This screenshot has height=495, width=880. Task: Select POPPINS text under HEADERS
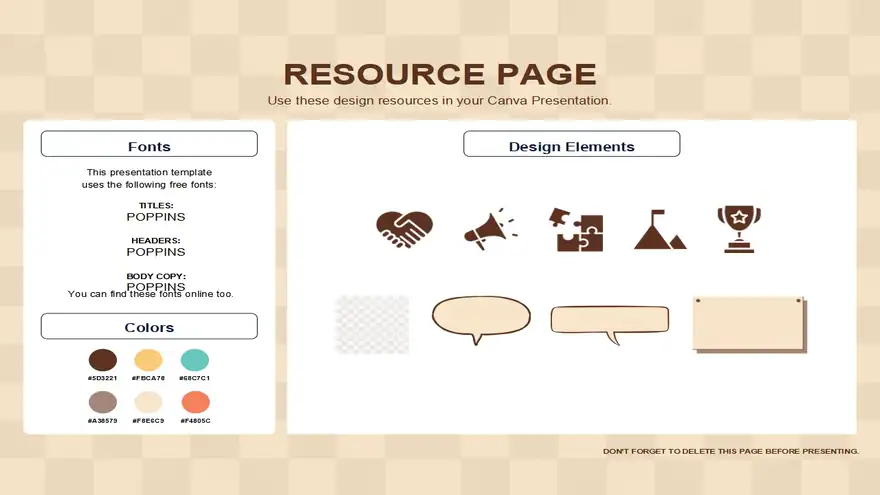pos(156,252)
